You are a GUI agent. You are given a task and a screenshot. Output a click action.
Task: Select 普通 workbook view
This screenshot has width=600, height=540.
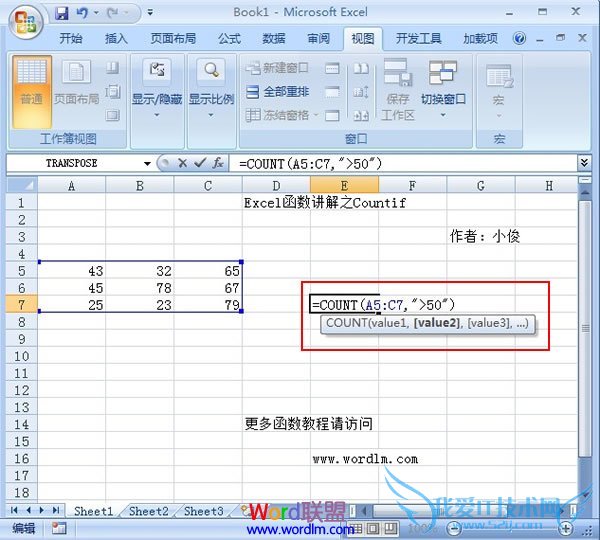coord(32,92)
